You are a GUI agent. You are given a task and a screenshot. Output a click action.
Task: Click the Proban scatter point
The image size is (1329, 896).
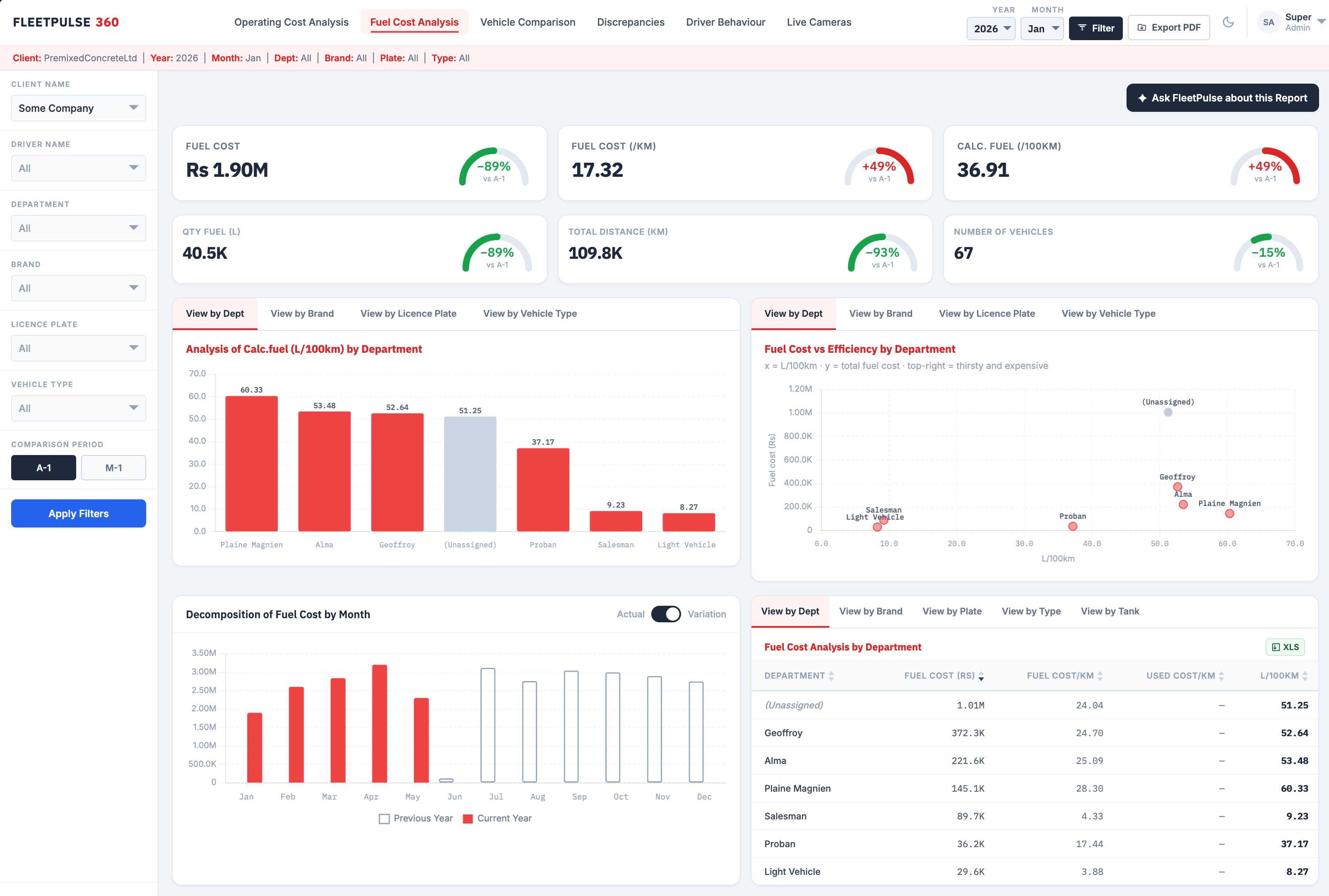[x=1072, y=526]
